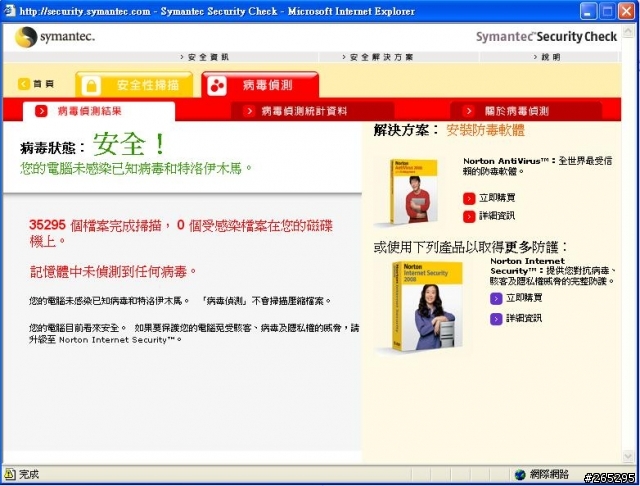Click the status bar page icon beside 完成
This screenshot has width=640, height=486.
pos(9,474)
